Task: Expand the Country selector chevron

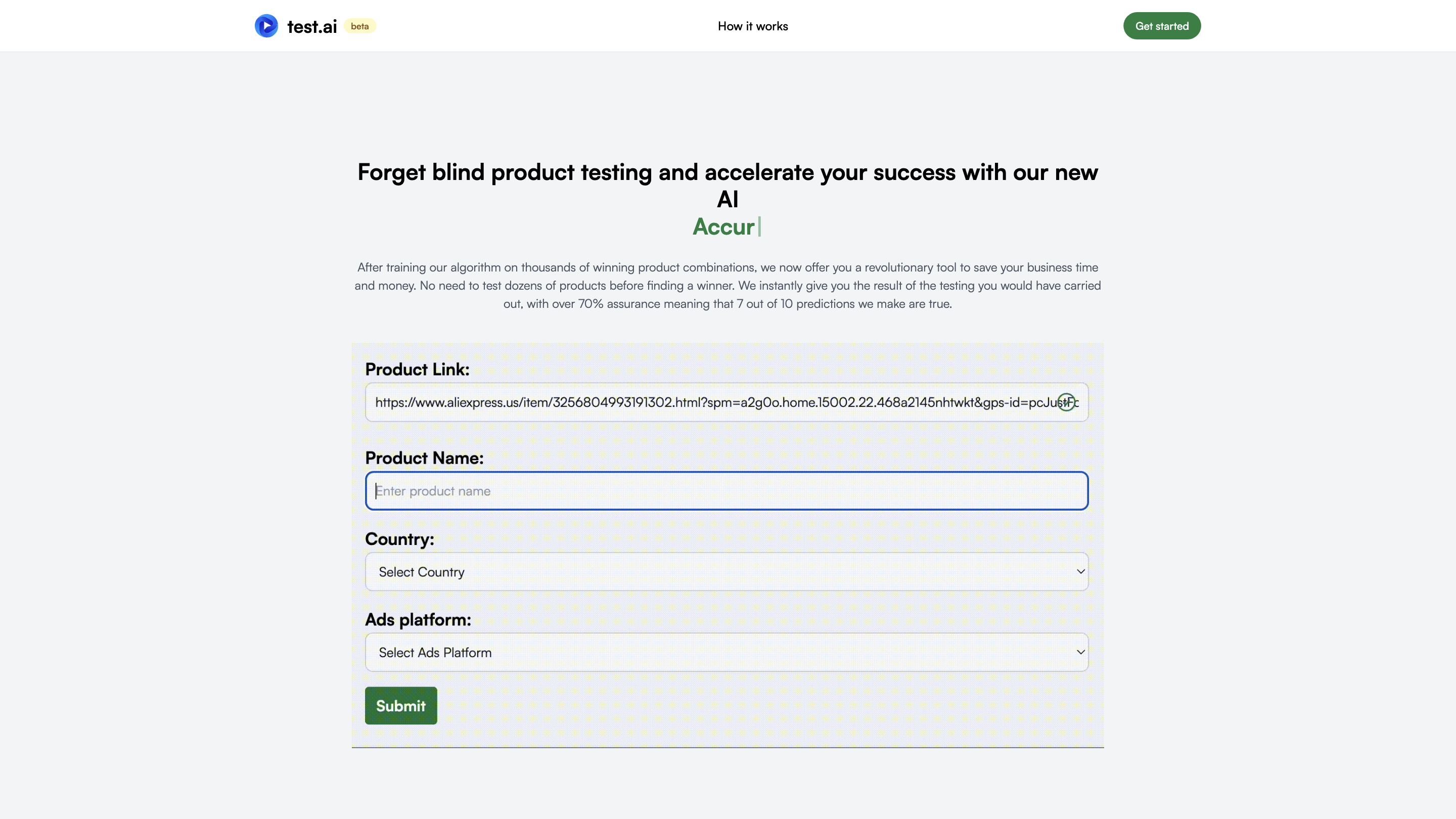Action: pyautogui.click(x=1080, y=571)
